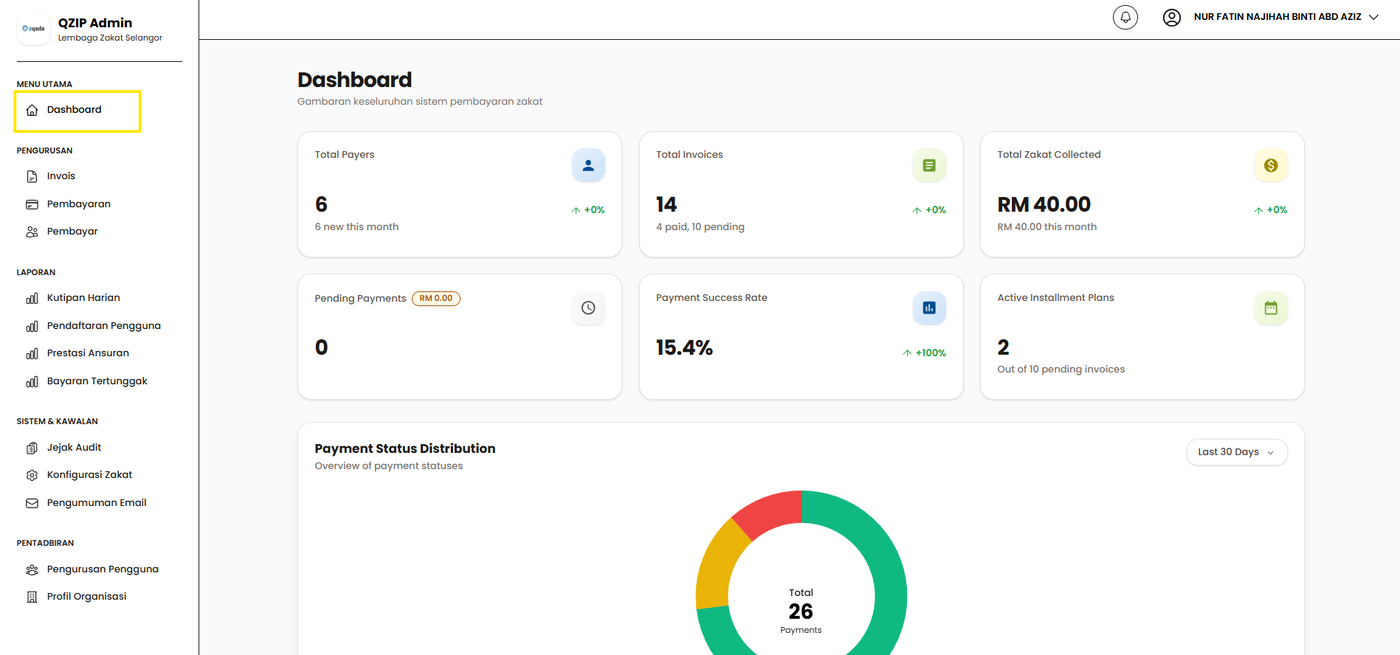Click the user profile avatar icon
This screenshot has width=1400, height=655.
pos(1171,17)
